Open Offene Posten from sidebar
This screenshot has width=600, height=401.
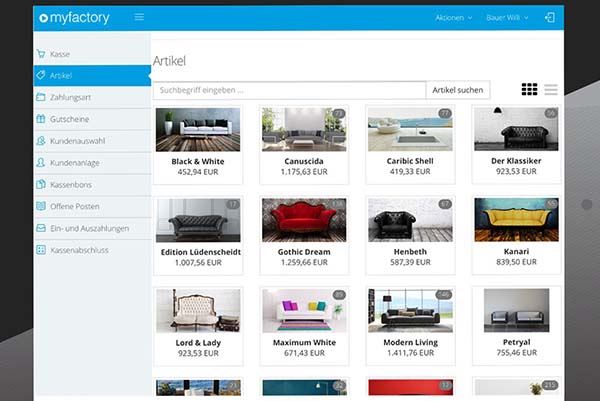tap(75, 206)
